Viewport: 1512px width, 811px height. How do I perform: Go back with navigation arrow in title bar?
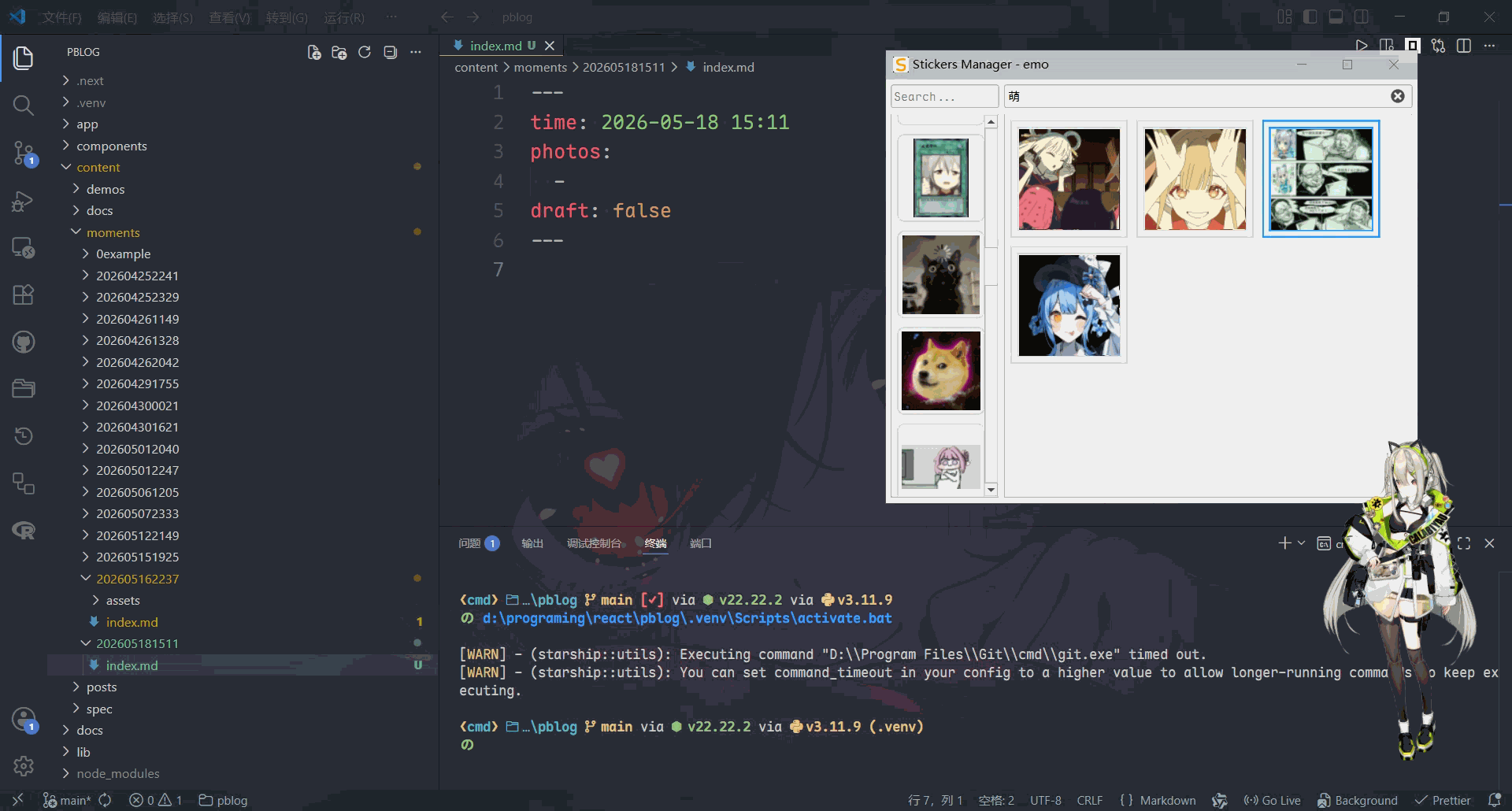tap(447, 17)
